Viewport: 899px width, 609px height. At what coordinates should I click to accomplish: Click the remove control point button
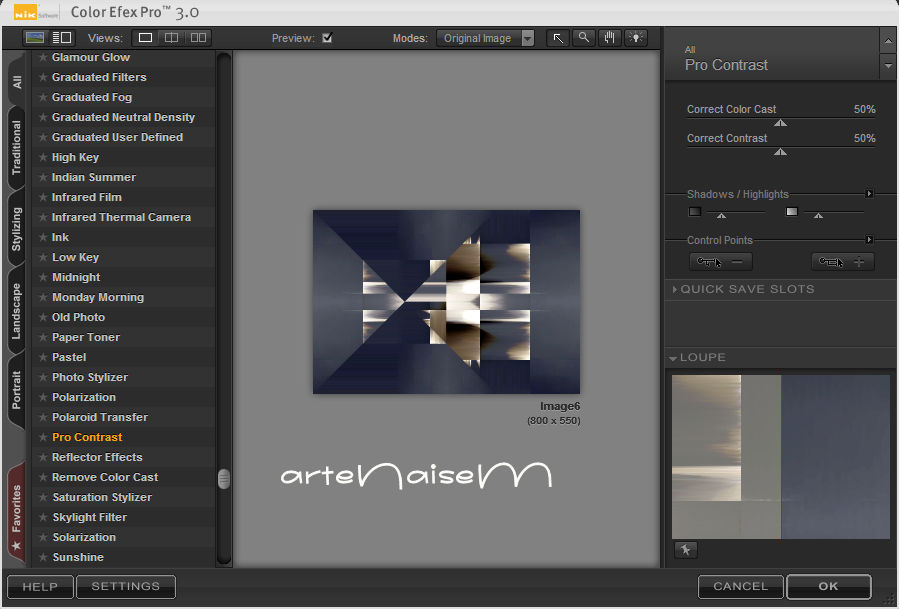(x=721, y=262)
